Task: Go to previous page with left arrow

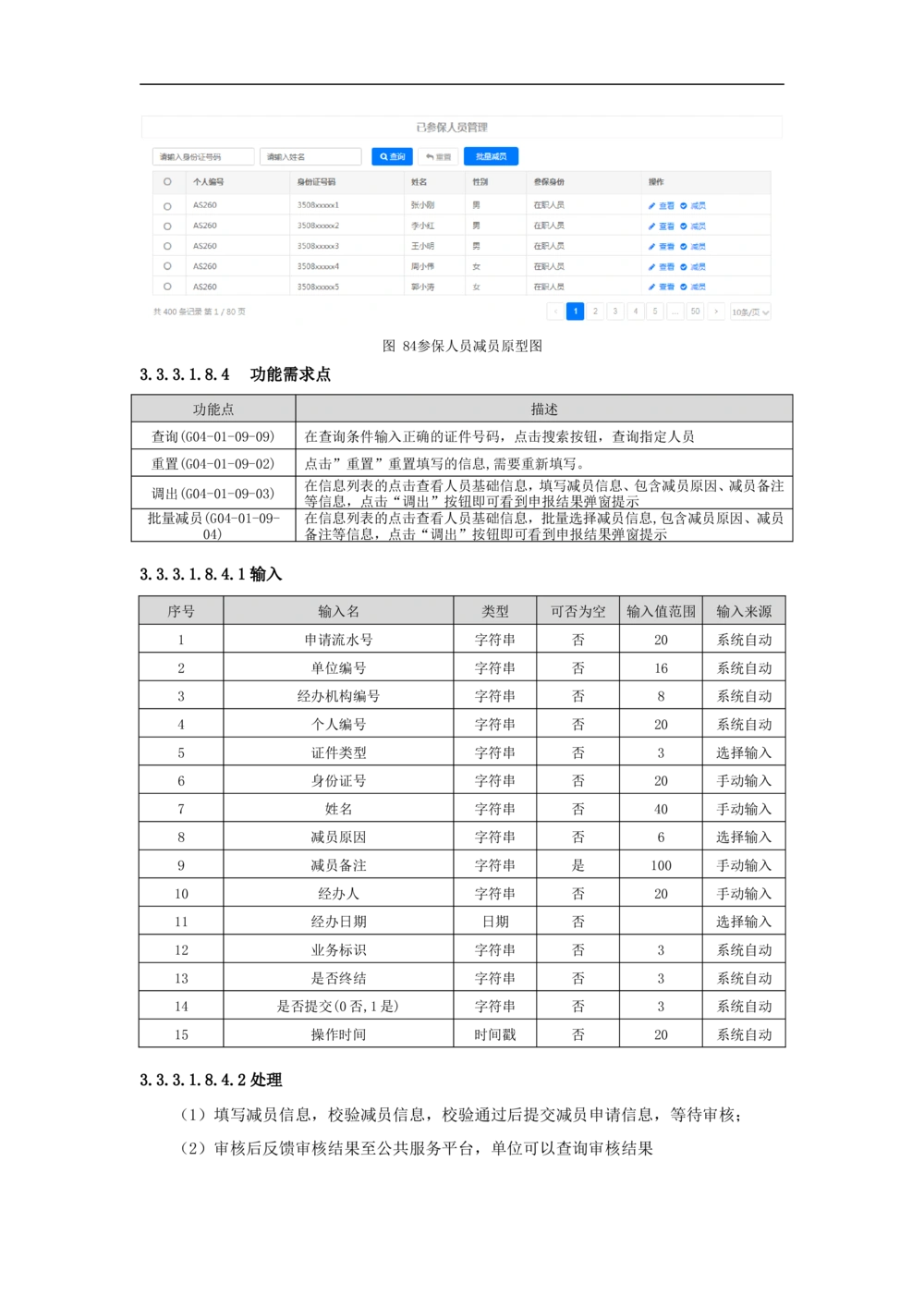Action: click(554, 312)
